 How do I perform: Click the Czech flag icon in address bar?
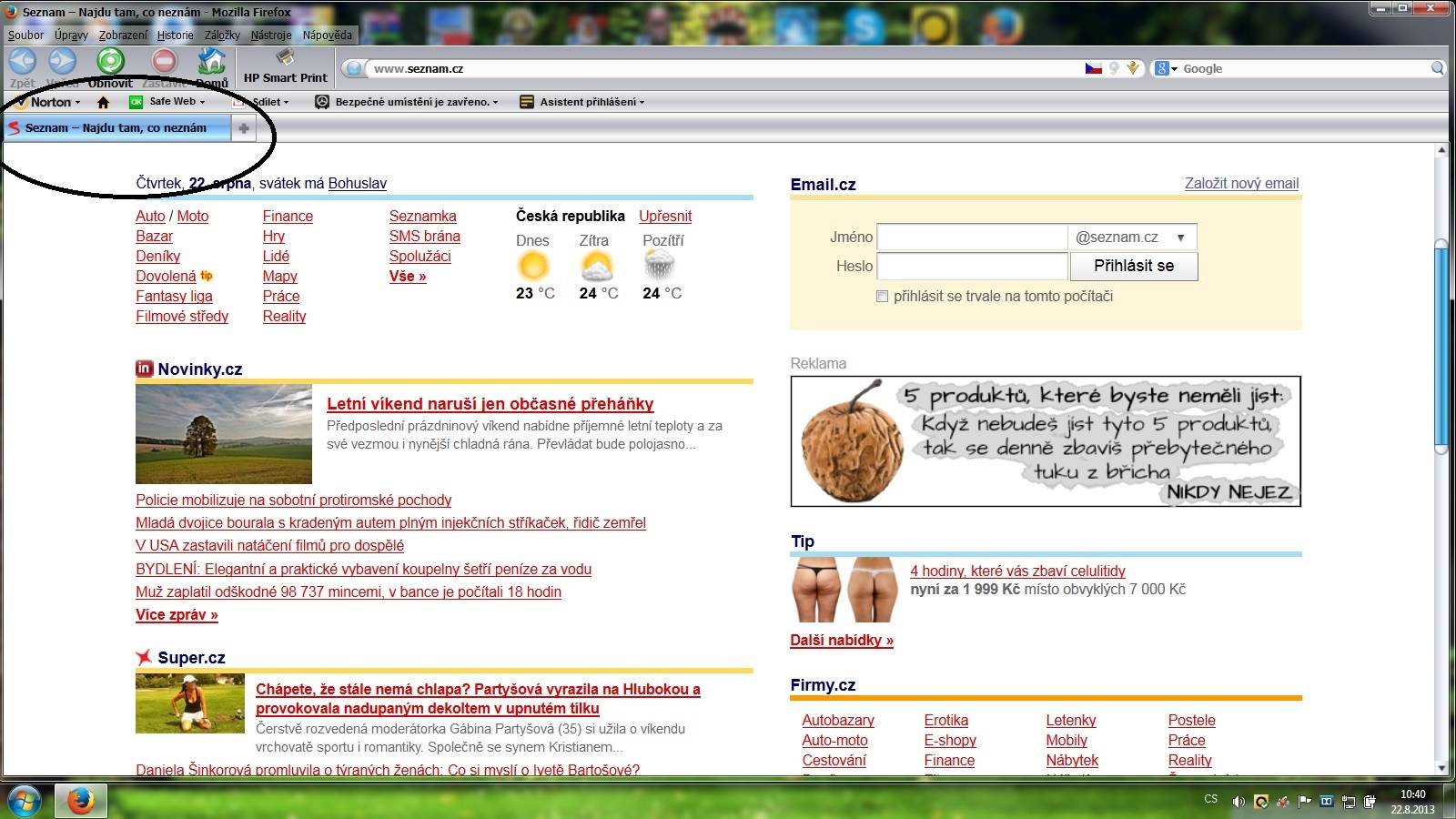(1094, 68)
